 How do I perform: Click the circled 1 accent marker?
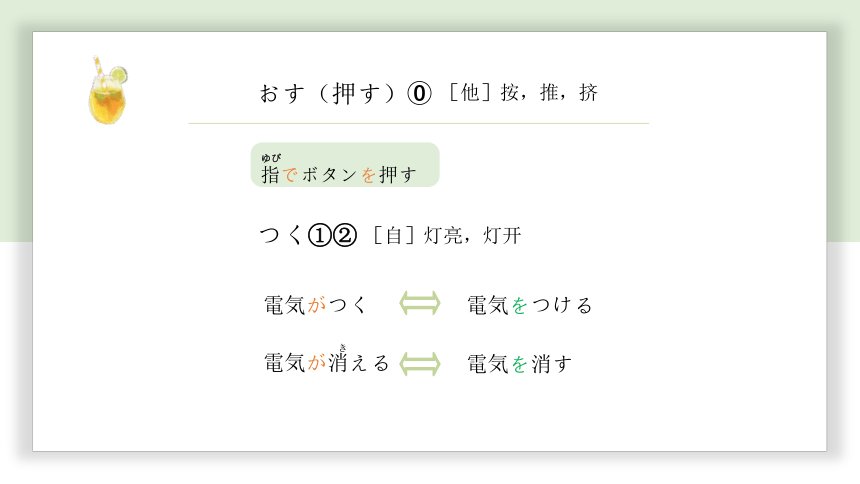point(320,235)
